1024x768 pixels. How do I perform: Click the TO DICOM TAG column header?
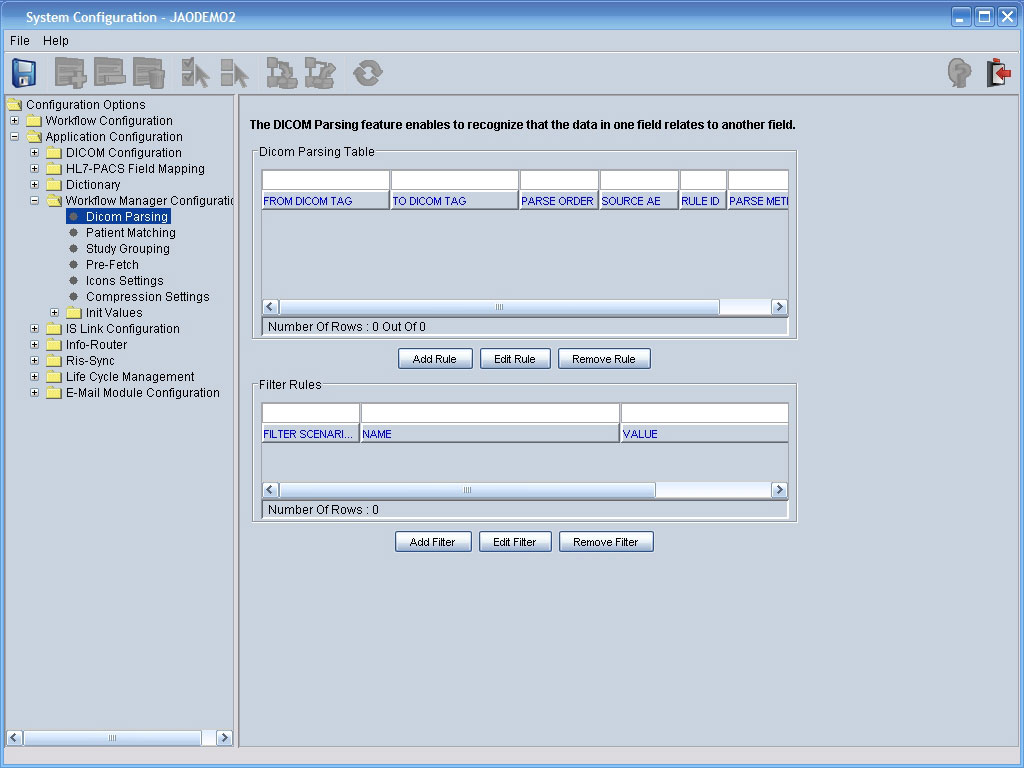[x=455, y=200]
